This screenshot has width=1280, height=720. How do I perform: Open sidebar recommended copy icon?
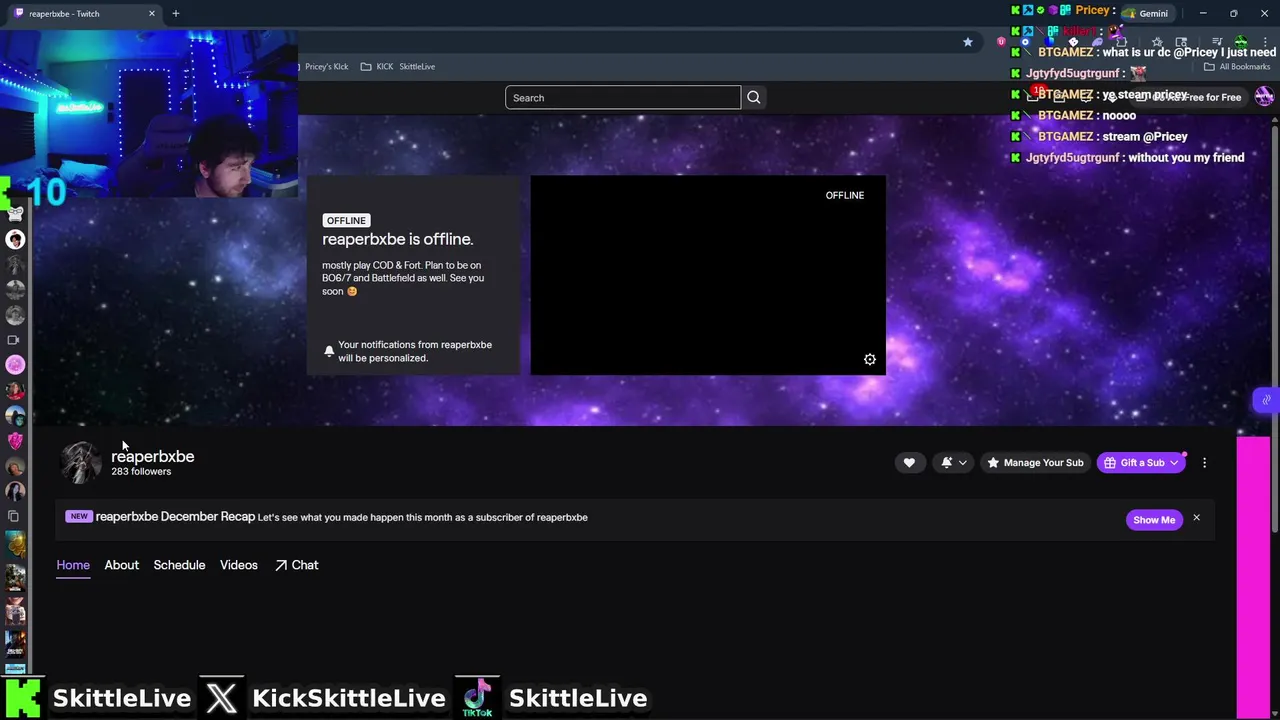pos(14,516)
